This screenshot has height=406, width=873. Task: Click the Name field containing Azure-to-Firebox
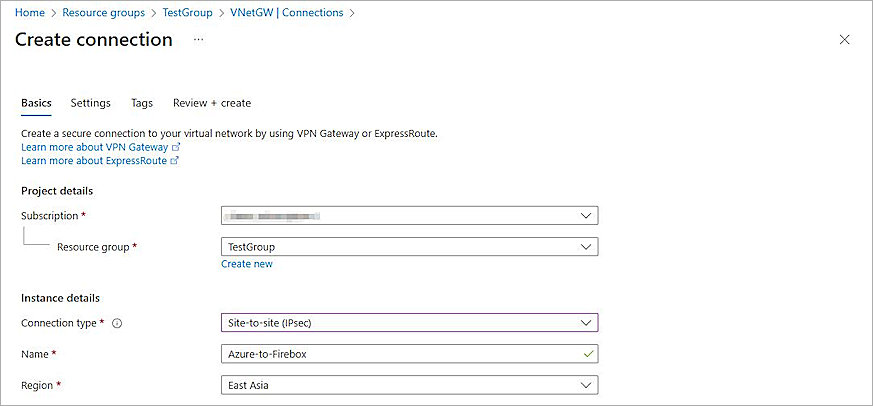[400, 354]
